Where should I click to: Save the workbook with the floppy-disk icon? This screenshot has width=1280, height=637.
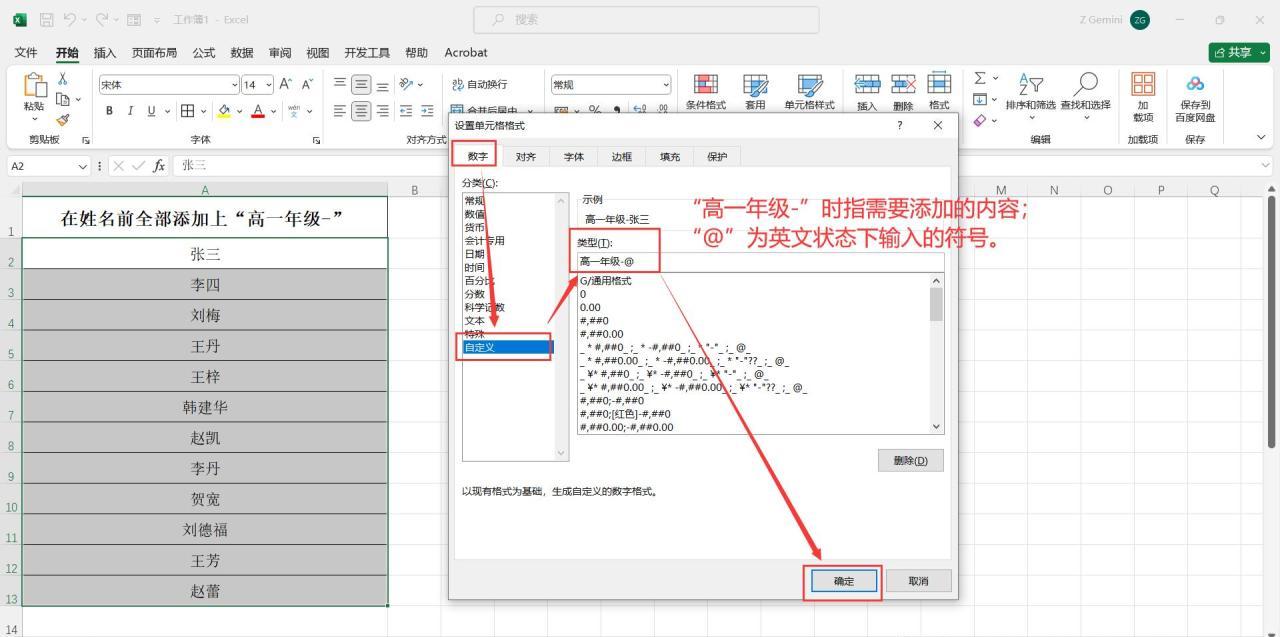point(45,20)
